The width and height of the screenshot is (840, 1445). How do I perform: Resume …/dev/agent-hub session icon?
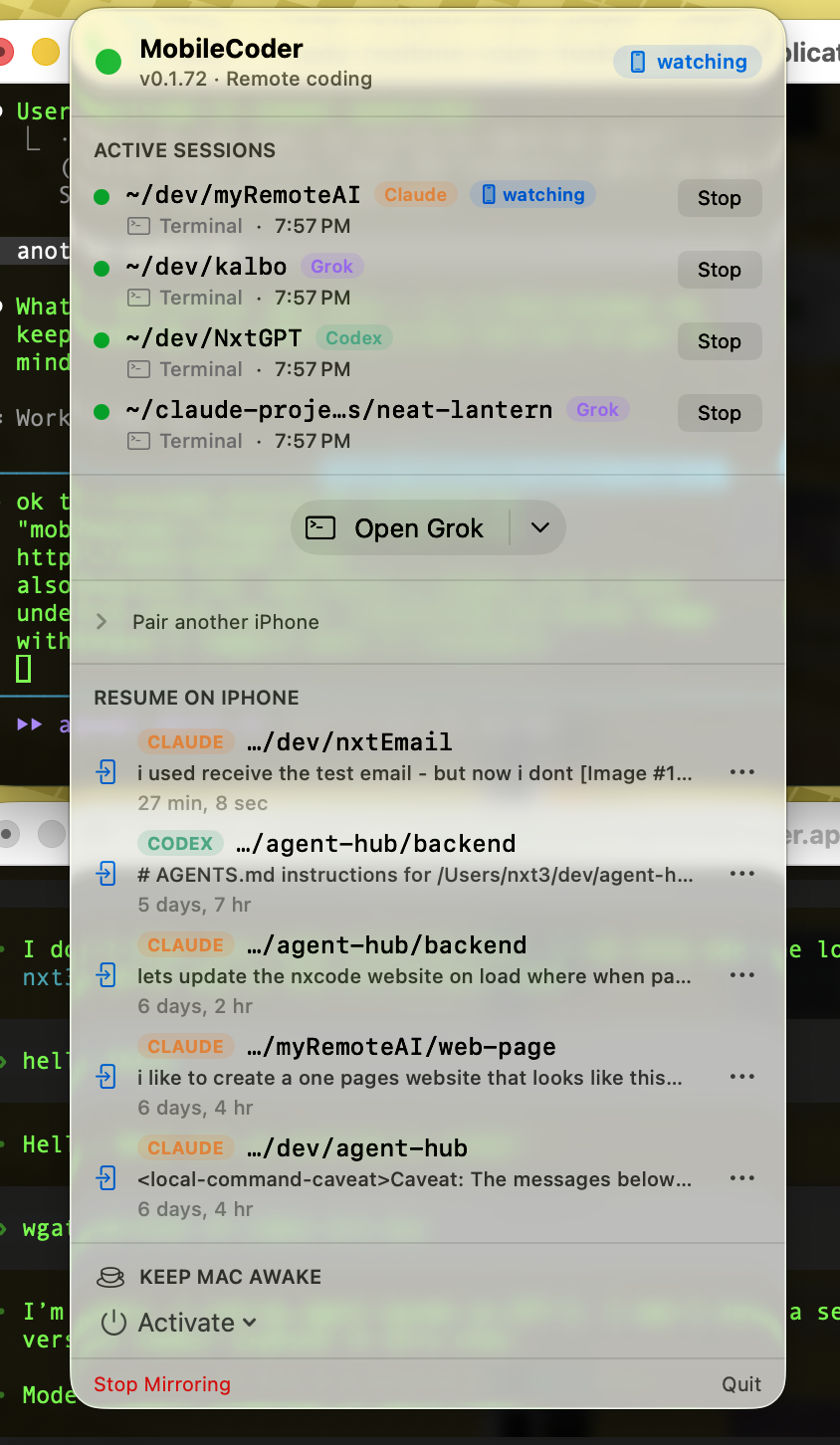coord(106,1178)
